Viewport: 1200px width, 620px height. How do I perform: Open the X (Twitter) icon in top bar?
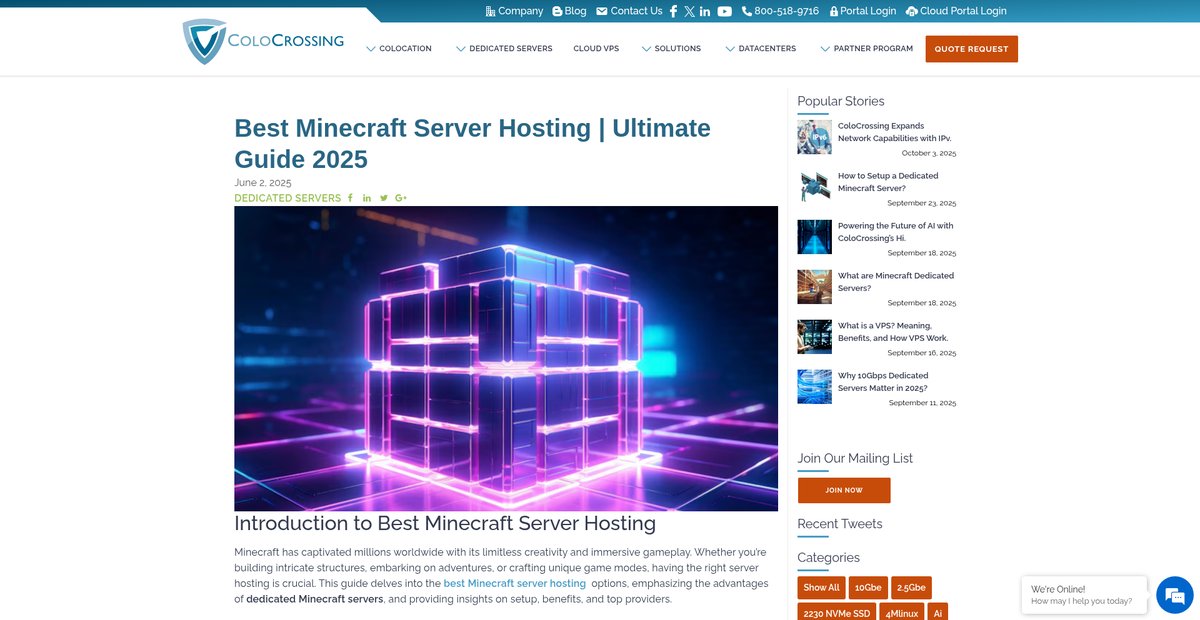(x=689, y=11)
